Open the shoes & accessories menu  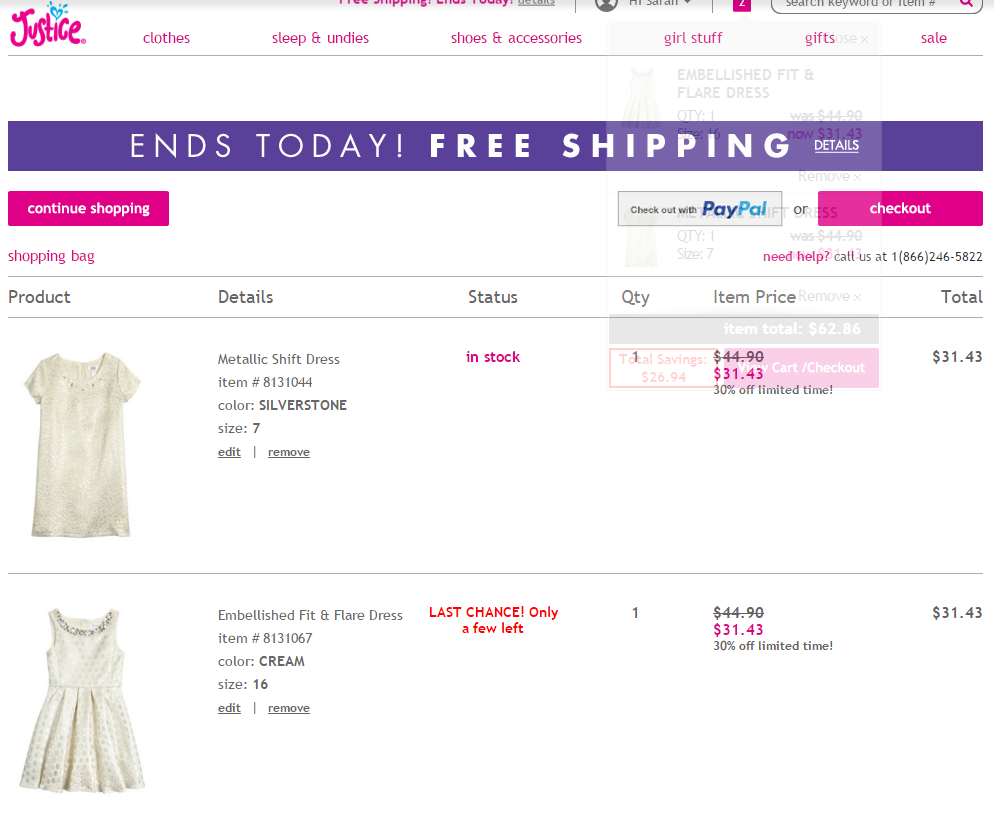click(516, 38)
